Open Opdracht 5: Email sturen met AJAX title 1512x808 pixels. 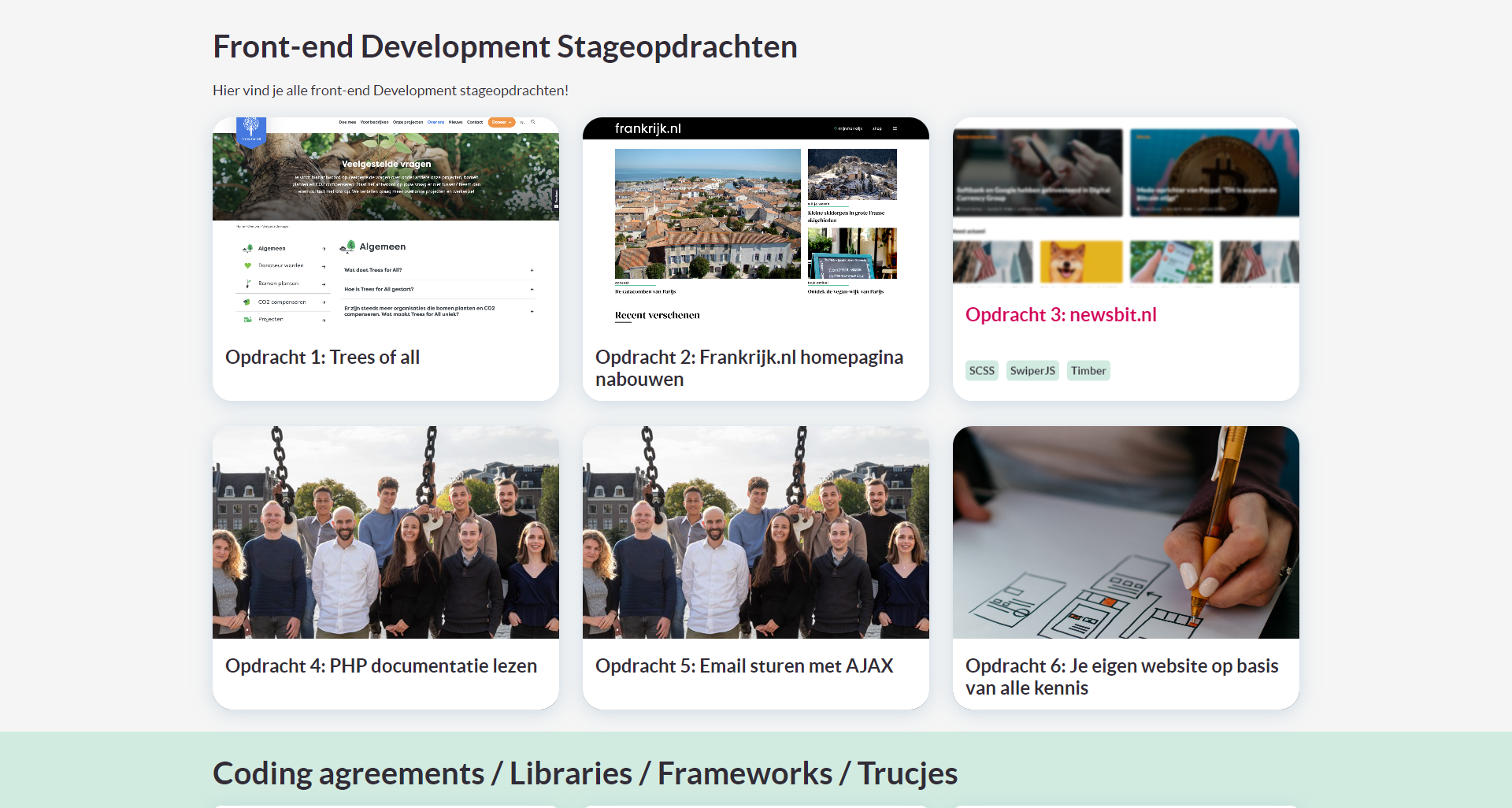point(744,665)
